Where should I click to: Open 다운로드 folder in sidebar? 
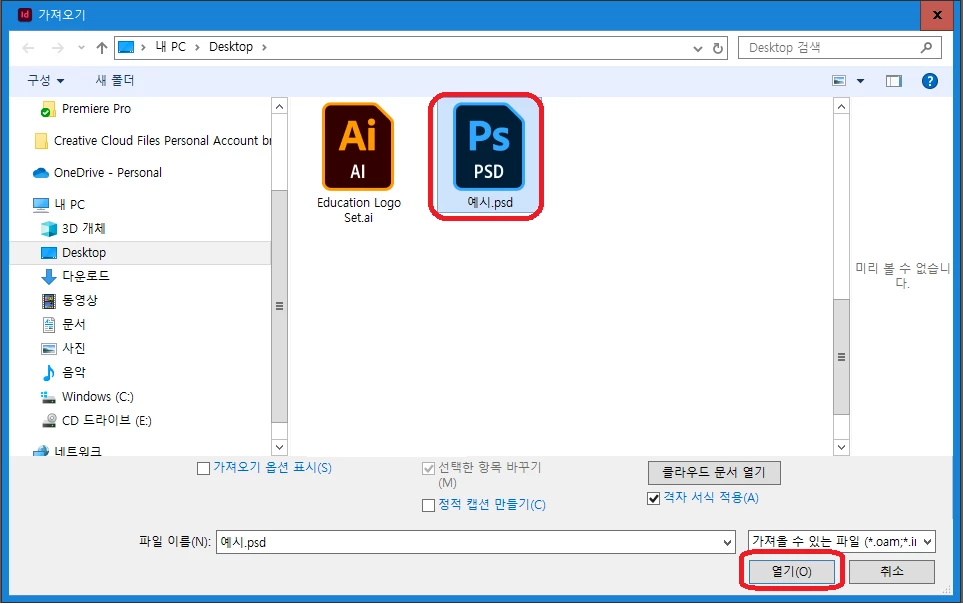[x=75, y=277]
